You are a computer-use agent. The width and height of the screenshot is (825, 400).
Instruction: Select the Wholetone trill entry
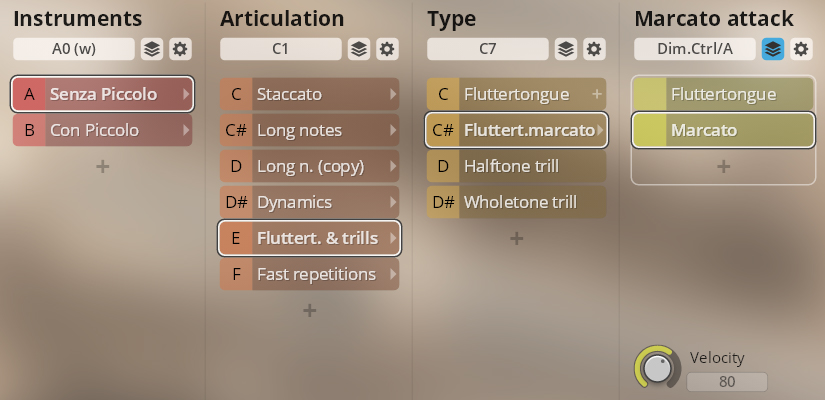pyautogui.click(x=516, y=202)
